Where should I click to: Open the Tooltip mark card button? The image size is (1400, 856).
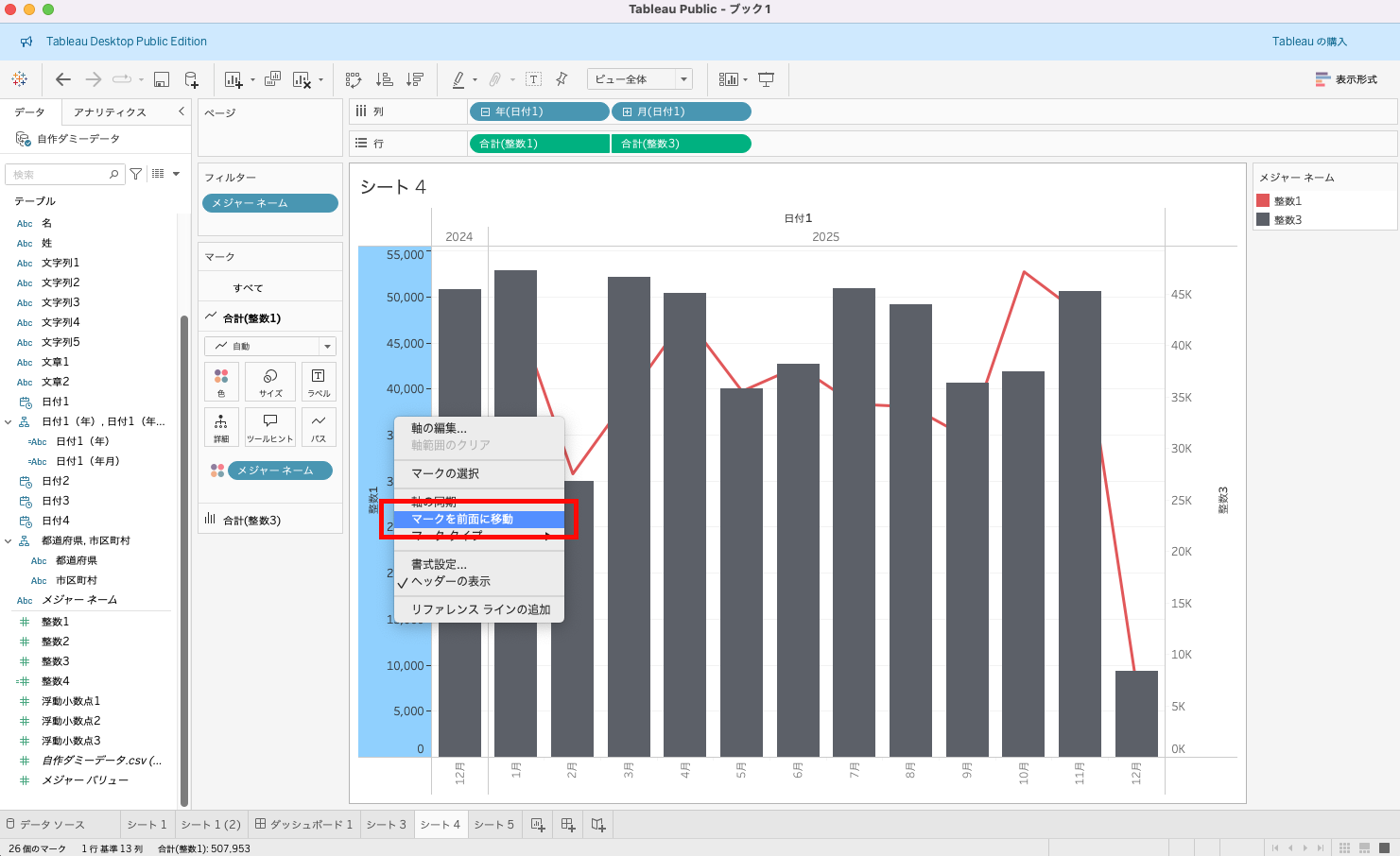point(270,427)
